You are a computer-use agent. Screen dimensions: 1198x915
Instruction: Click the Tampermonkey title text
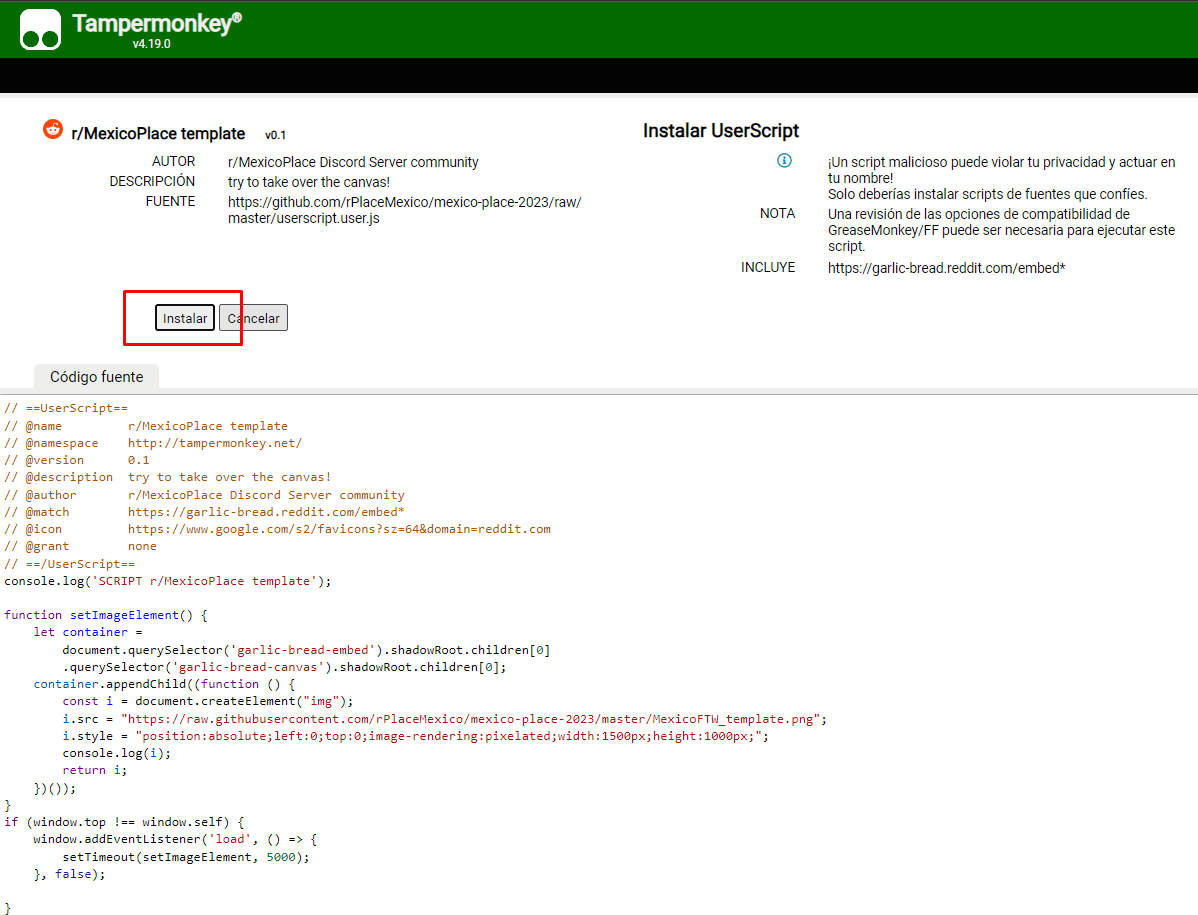[x=157, y=24]
